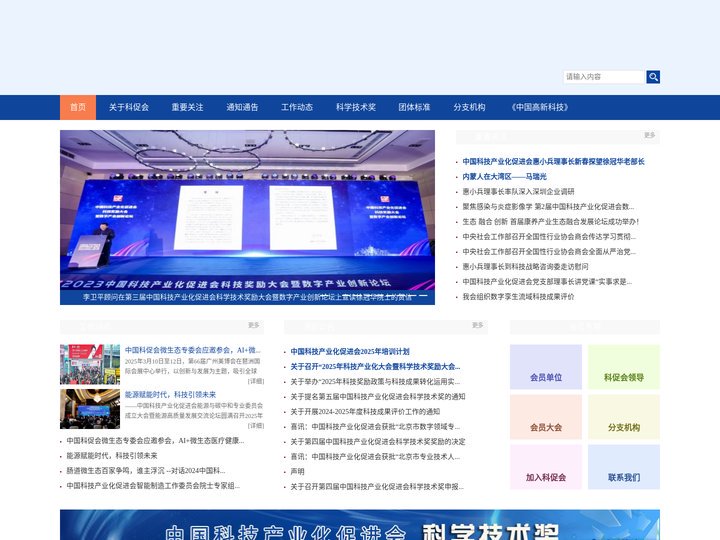720x540 pixels.
Task: Select 重要关注 menu item
Action: (x=187, y=107)
